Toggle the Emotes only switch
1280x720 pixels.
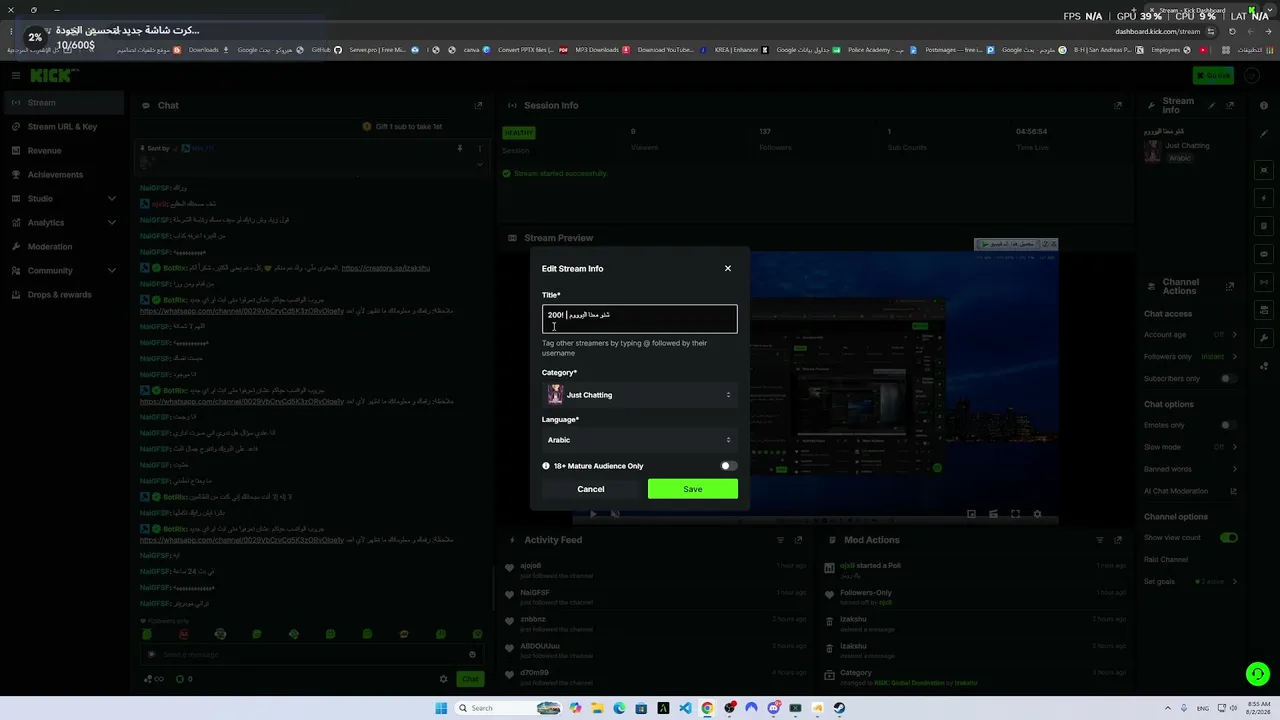pyautogui.click(x=1228, y=425)
